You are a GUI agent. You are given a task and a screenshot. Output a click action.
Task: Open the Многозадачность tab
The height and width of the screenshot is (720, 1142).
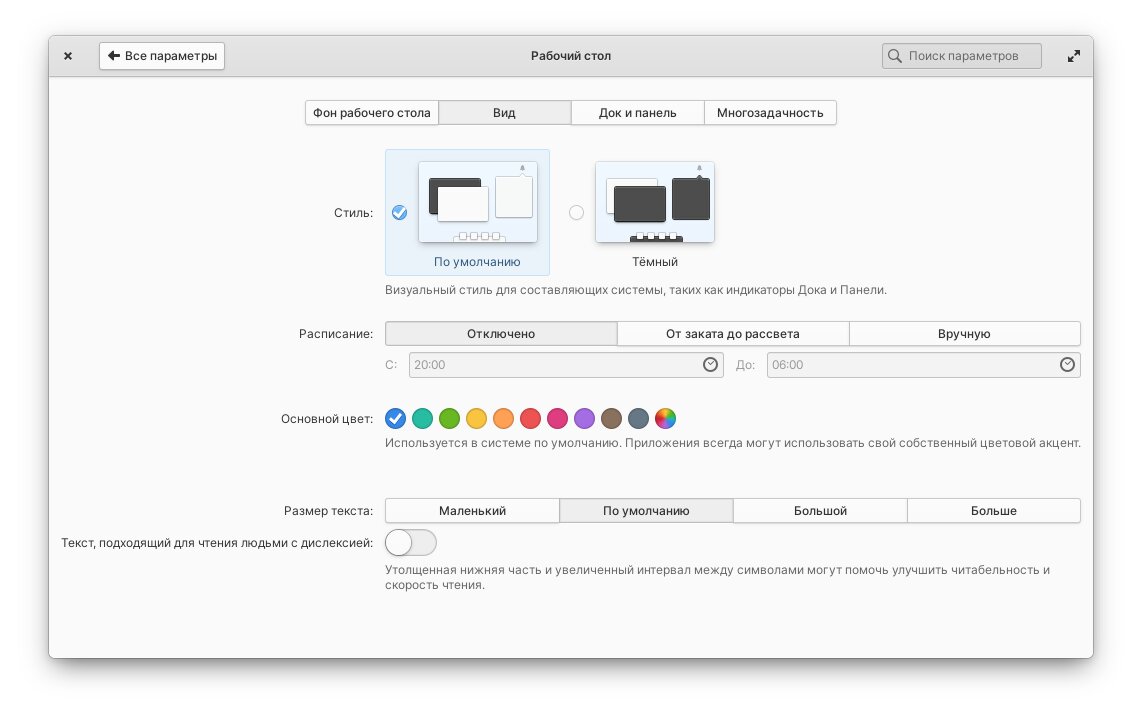(770, 113)
